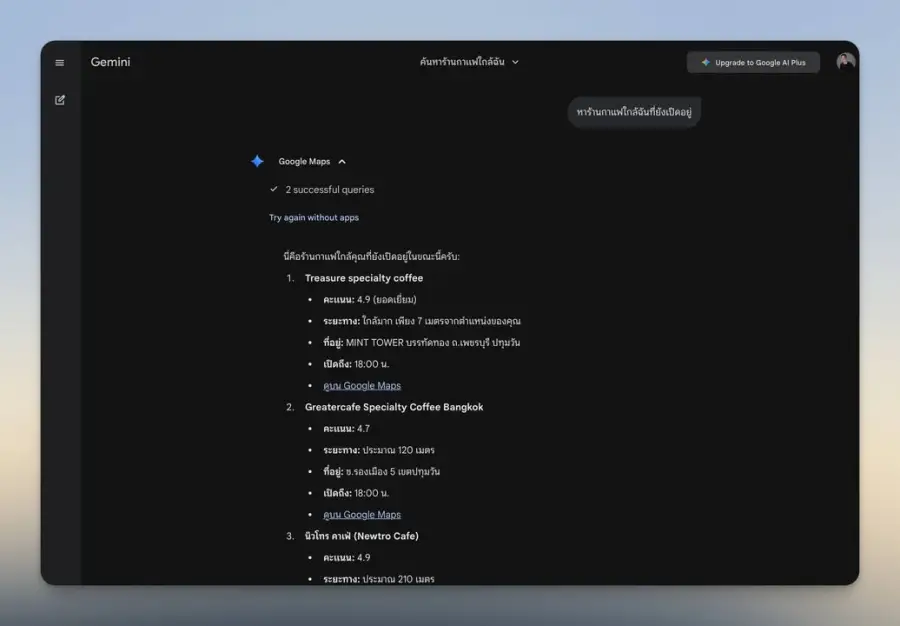Click the '(Newtro Cafe)' heading
900x626 pixels.
[362, 536]
